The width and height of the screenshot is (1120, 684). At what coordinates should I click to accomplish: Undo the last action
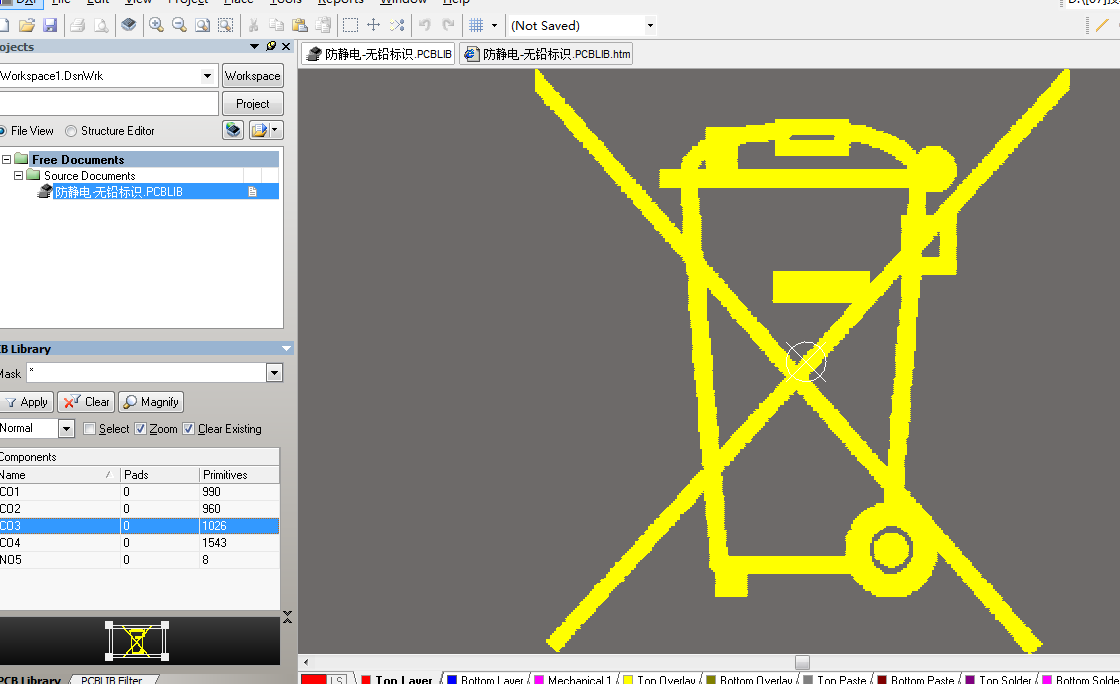click(x=424, y=26)
